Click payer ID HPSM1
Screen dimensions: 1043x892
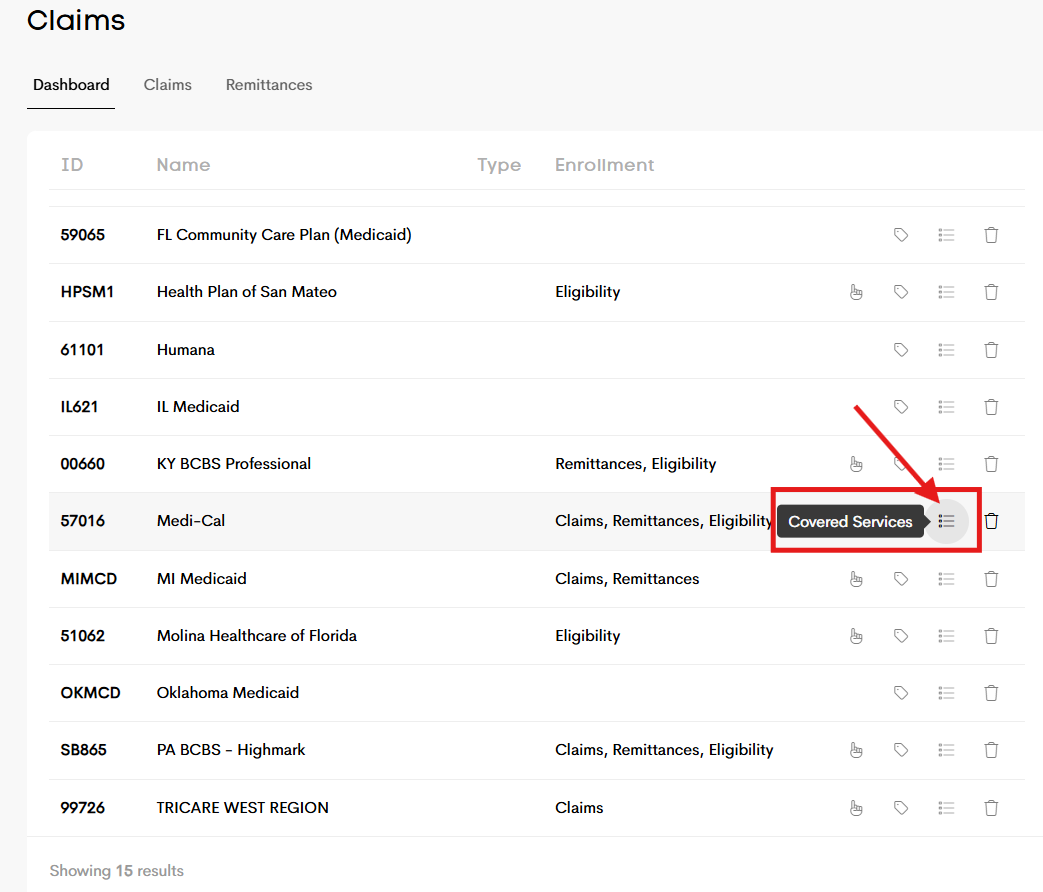[87, 292]
